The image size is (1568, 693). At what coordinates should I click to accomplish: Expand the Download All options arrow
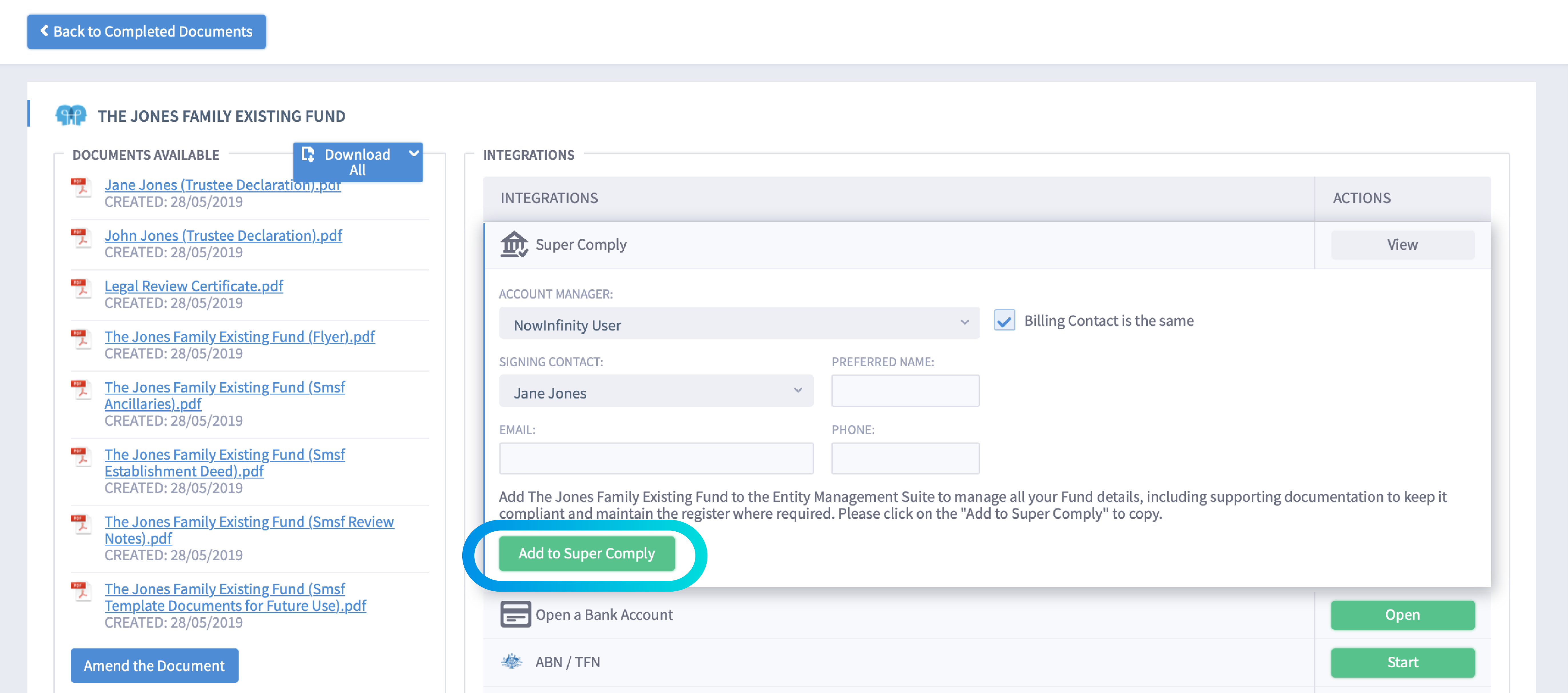pyautogui.click(x=414, y=153)
